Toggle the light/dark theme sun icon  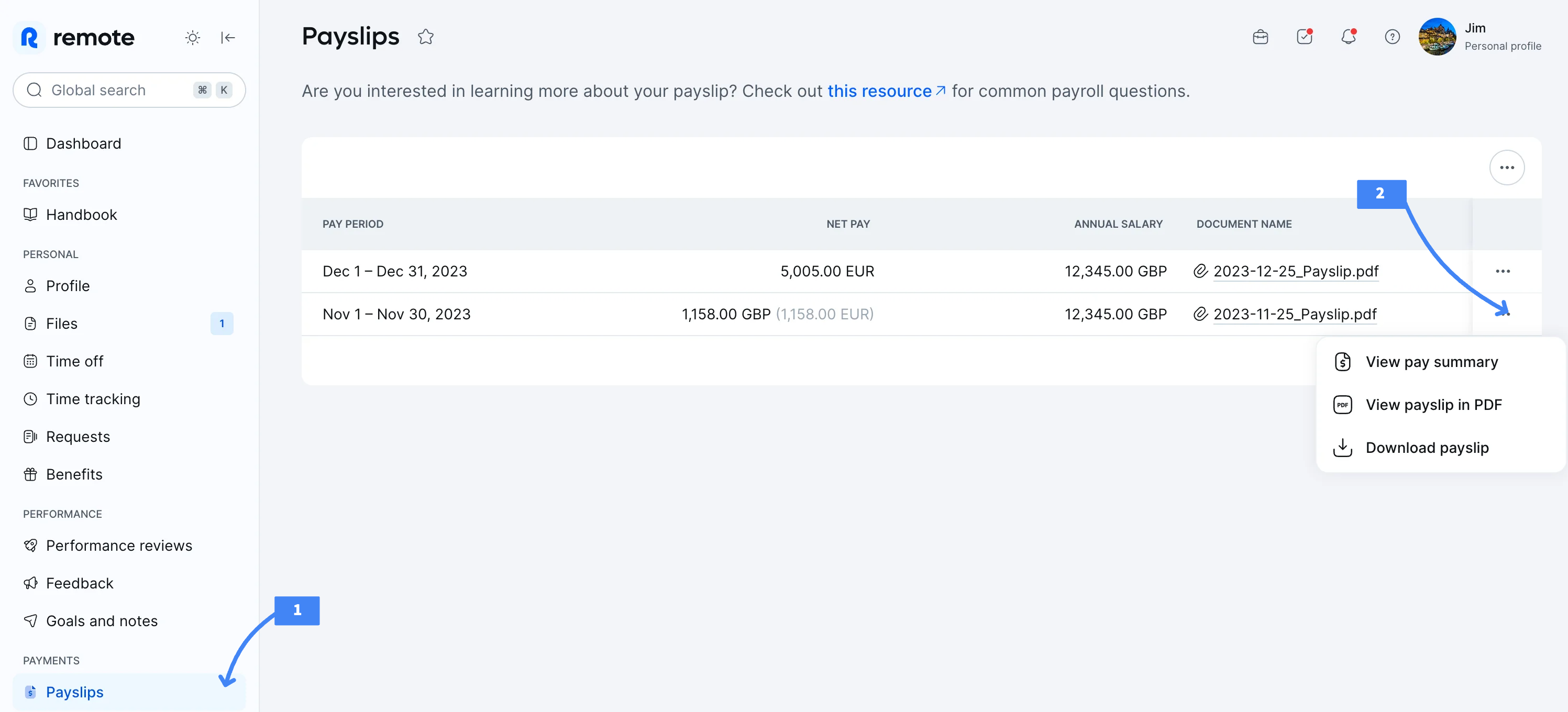192,38
